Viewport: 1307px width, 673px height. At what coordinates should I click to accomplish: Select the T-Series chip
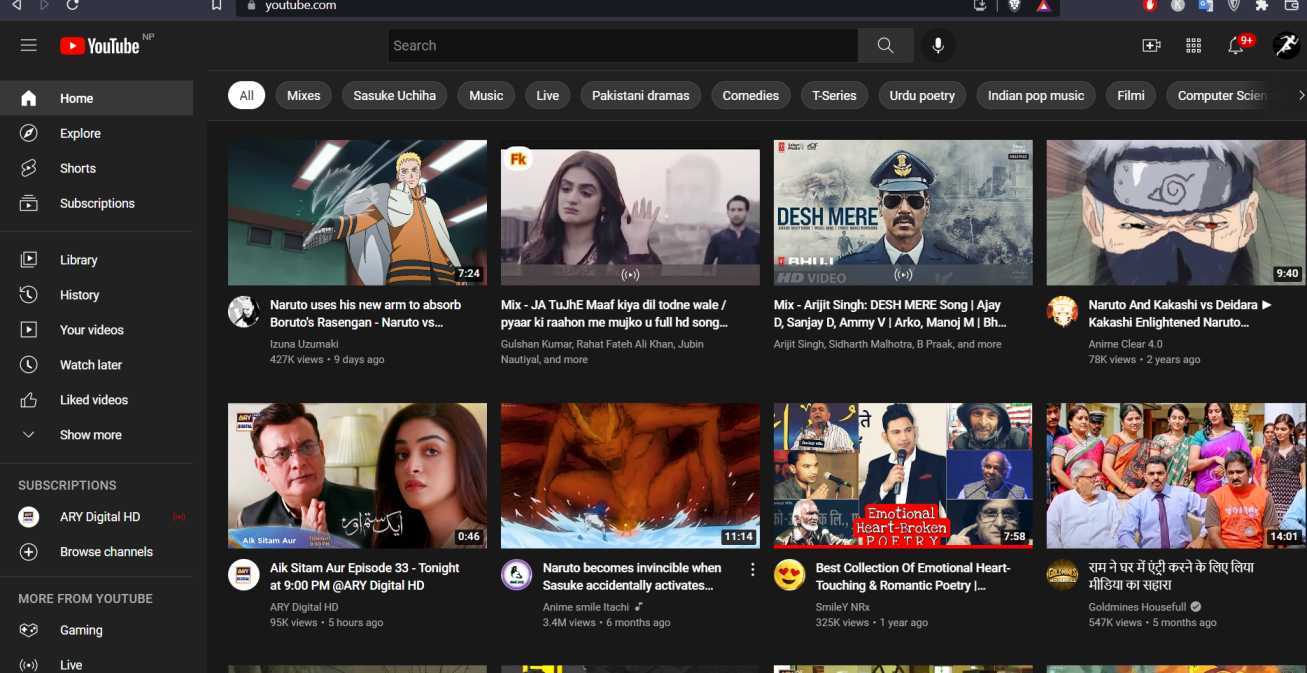tap(834, 96)
